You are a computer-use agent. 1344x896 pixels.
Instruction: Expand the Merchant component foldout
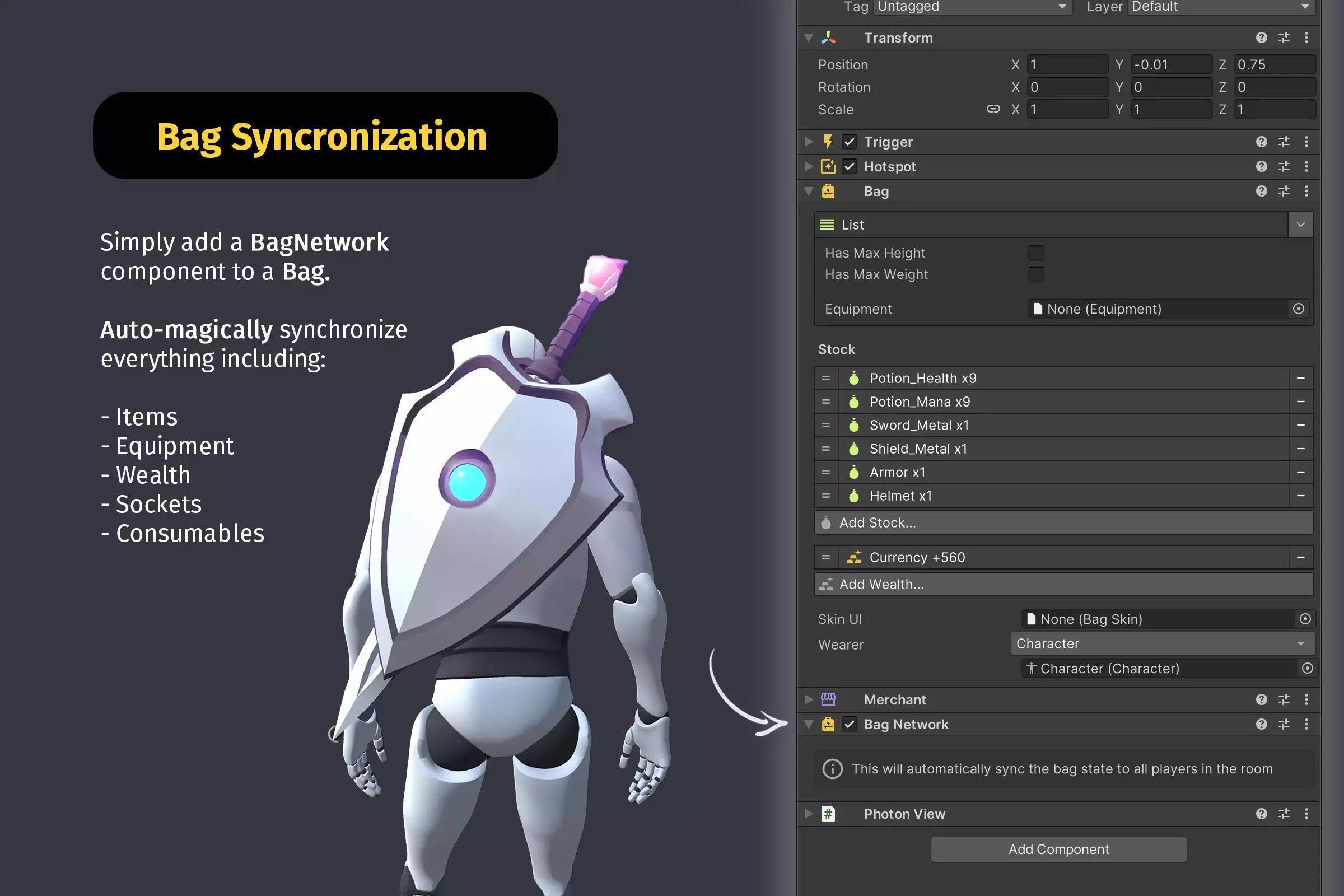point(809,699)
